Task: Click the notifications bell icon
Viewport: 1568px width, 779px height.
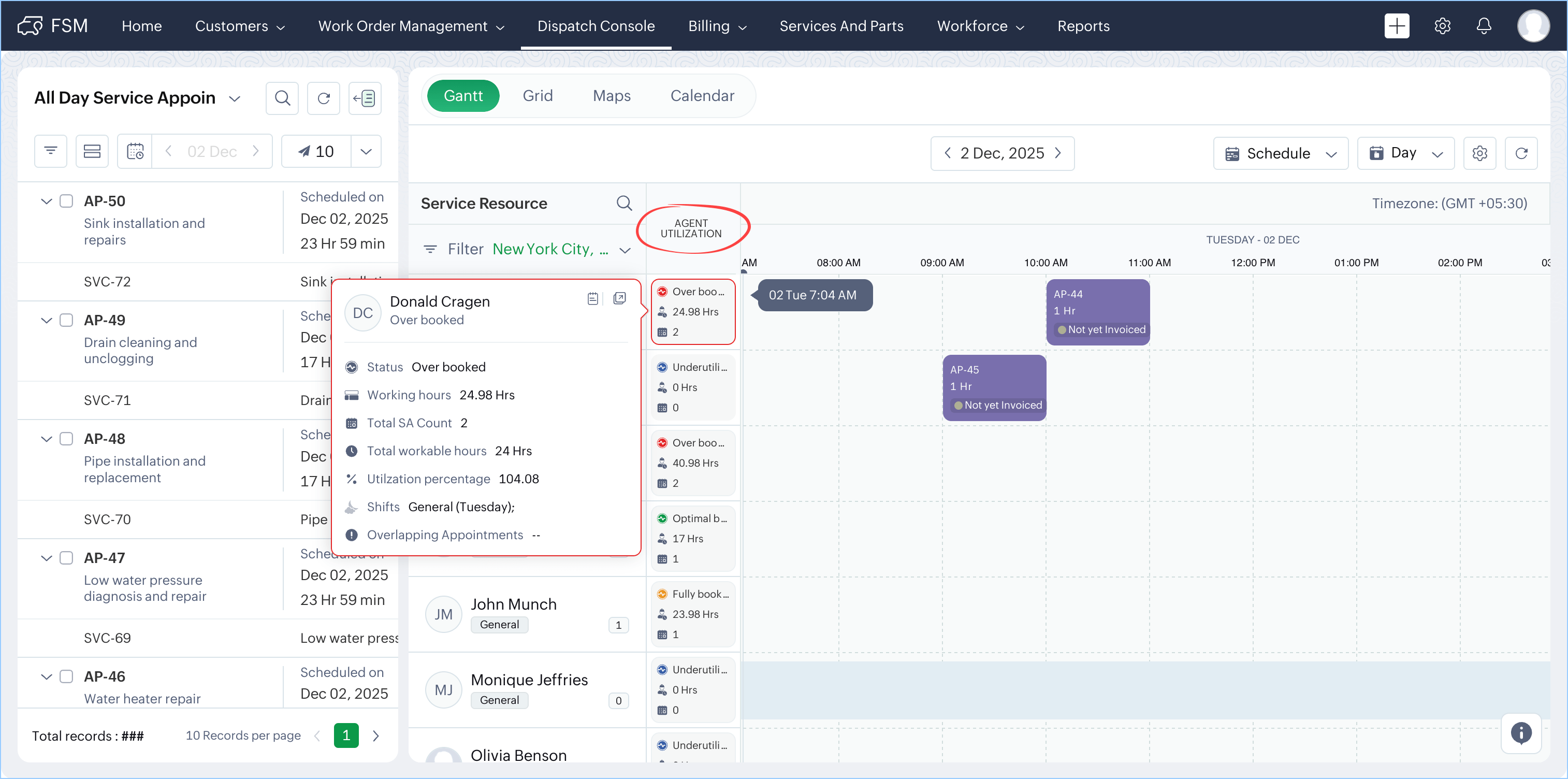Action: pyautogui.click(x=1484, y=25)
